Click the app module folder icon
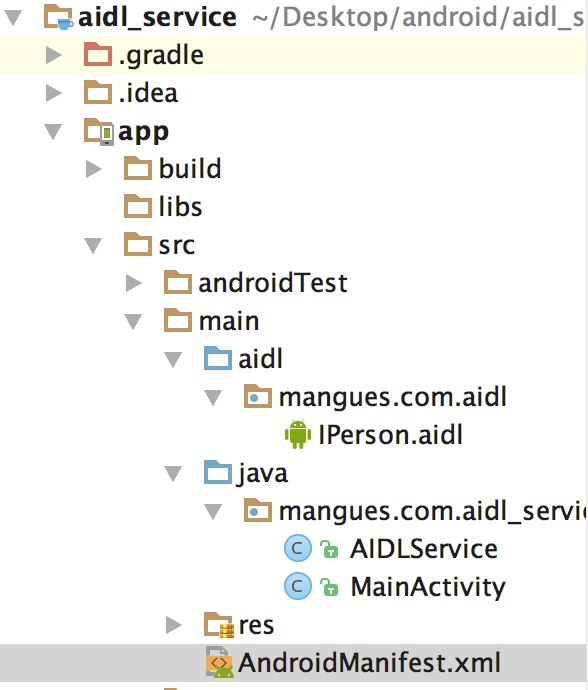The height and width of the screenshot is (690, 588). (x=99, y=131)
